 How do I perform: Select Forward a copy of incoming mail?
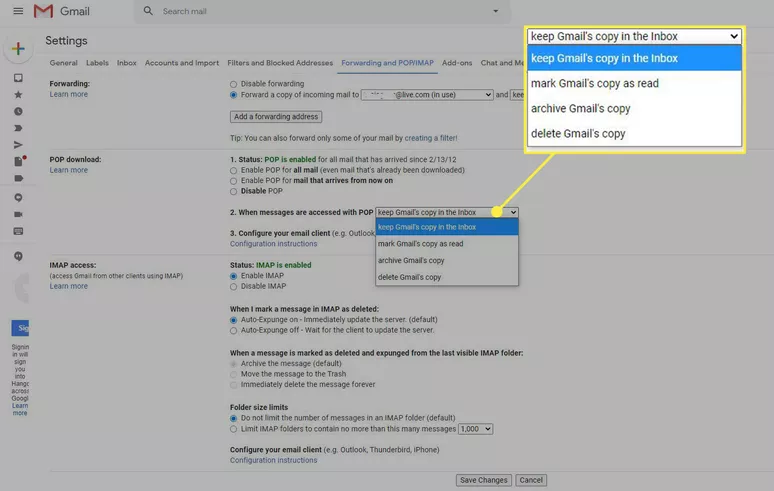click(233, 95)
